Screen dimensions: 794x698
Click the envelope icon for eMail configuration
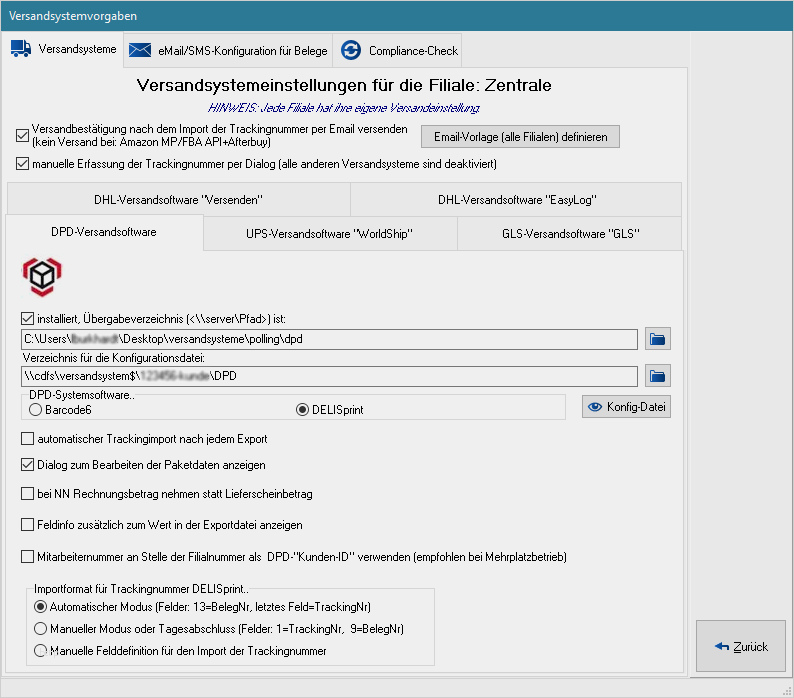(x=140, y=50)
